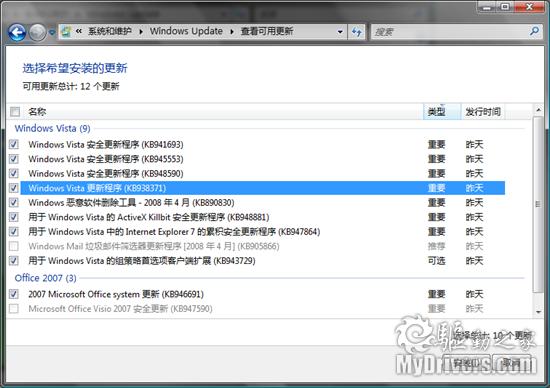
Task: Uncheck the malicious software tool KB890830
Action: [x=14, y=202]
